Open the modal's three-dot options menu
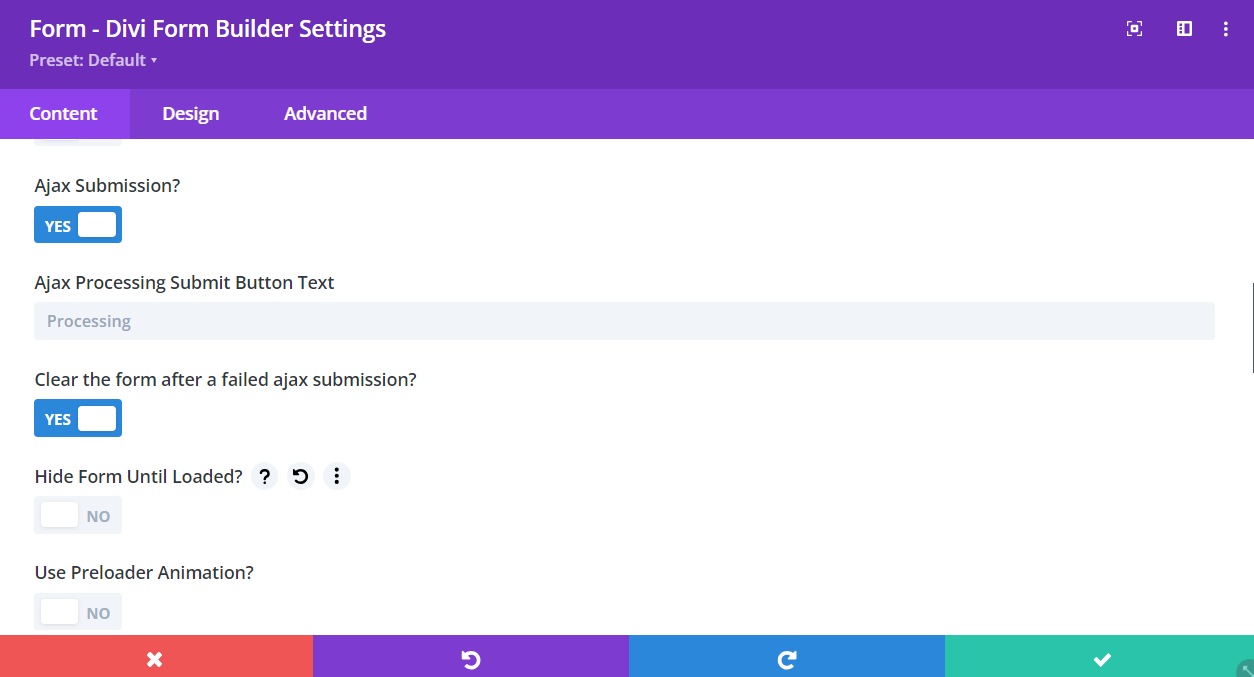This screenshot has width=1254, height=677. pyautogui.click(x=1225, y=28)
